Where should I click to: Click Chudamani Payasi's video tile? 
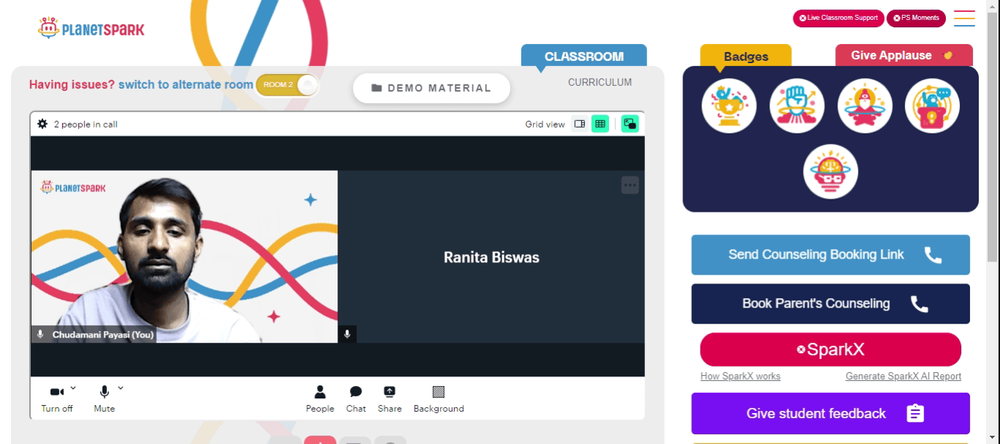click(x=184, y=256)
